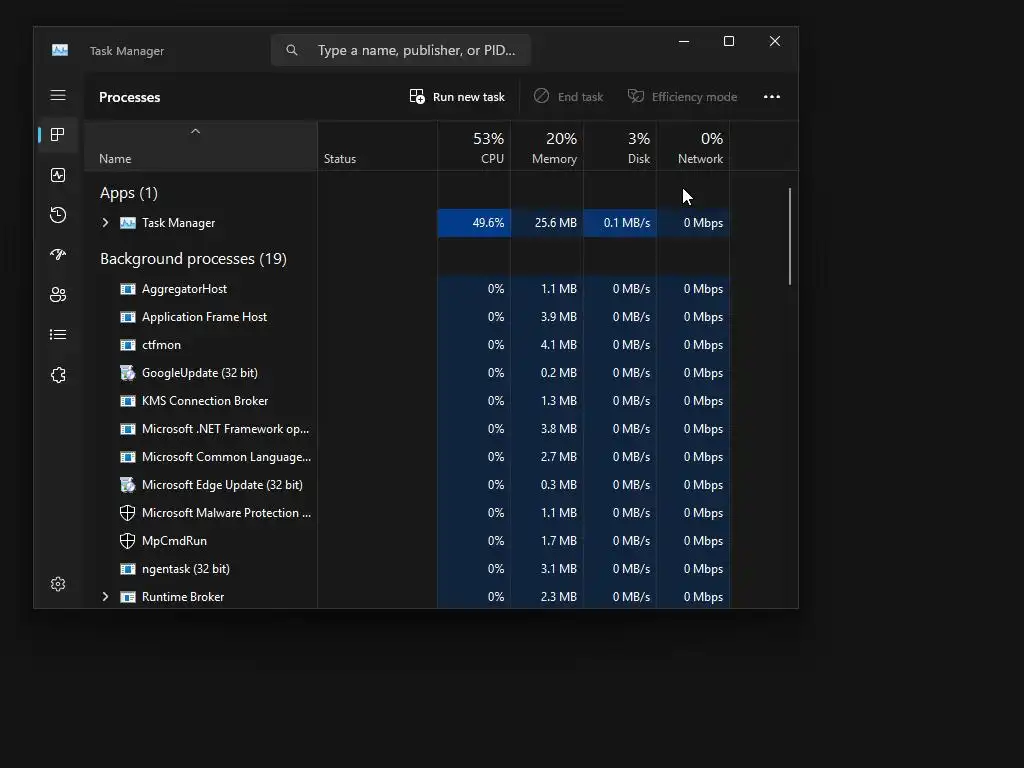Sort by the Disk column header
Image resolution: width=1024 pixels, height=768 pixels.
(x=620, y=146)
